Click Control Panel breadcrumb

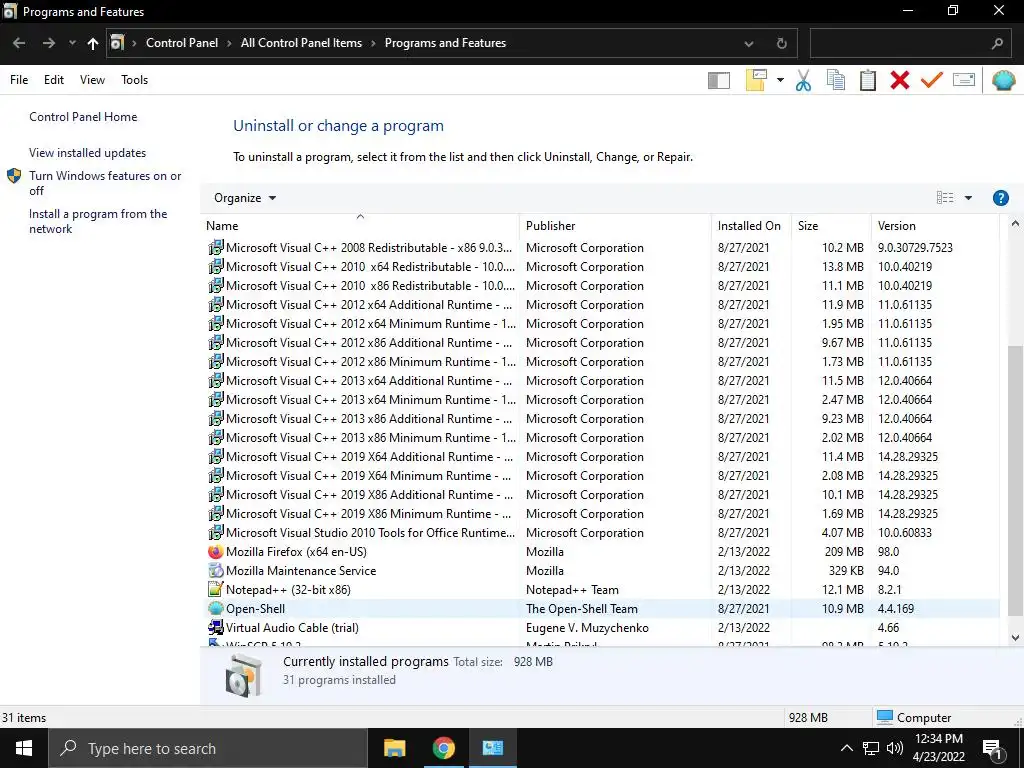(182, 43)
